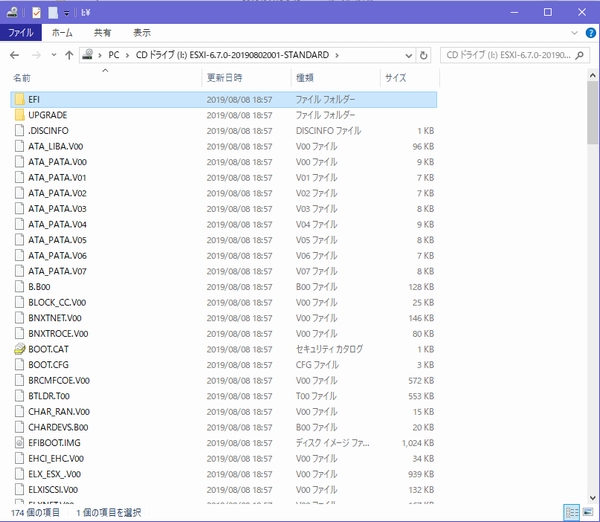Open the recent locations dropdown arrow
Image resolution: width=600 pixels, height=522 pixels.
click(54, 55)
